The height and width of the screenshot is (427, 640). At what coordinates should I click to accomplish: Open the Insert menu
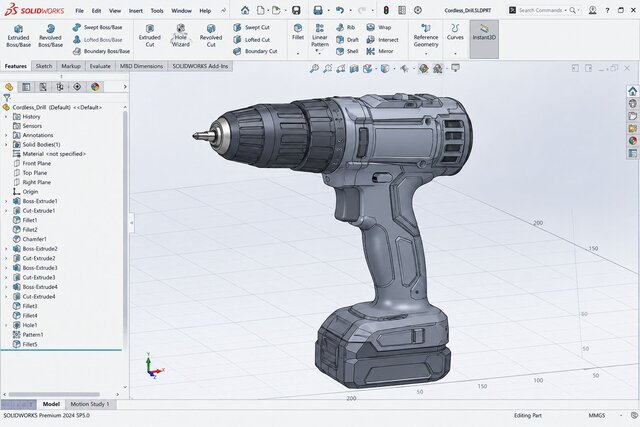(x=136, y=11)
